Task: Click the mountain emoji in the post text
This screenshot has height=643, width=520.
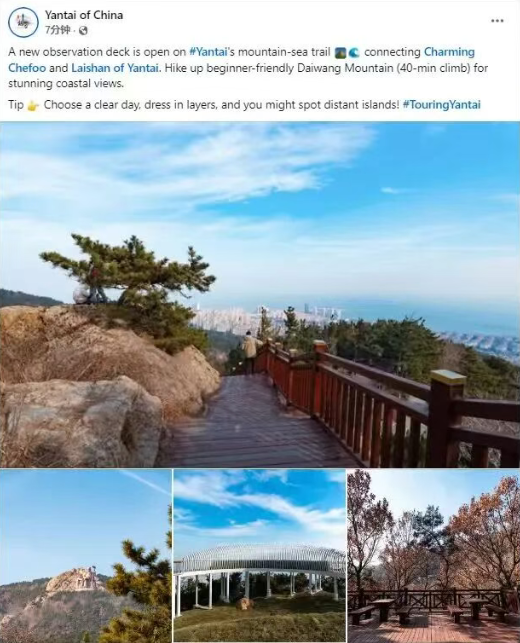Action: pos(340,53)
